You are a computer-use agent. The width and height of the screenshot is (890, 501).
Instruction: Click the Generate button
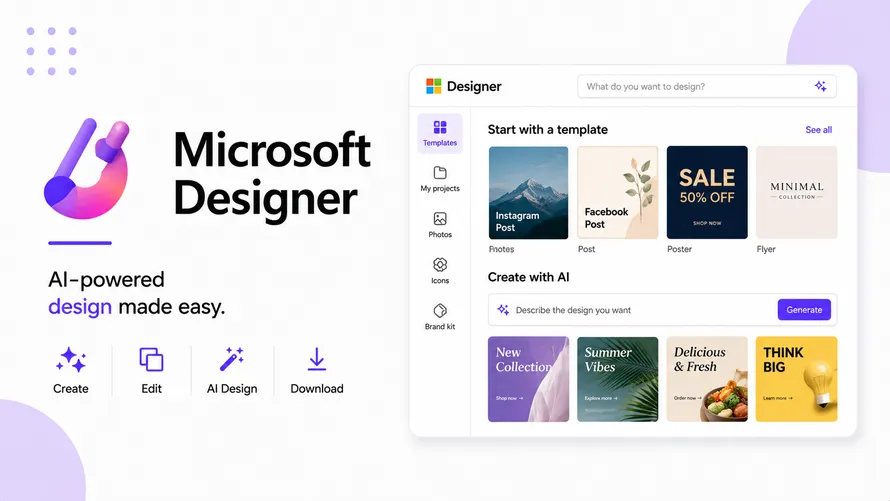[x=804, y=310]
